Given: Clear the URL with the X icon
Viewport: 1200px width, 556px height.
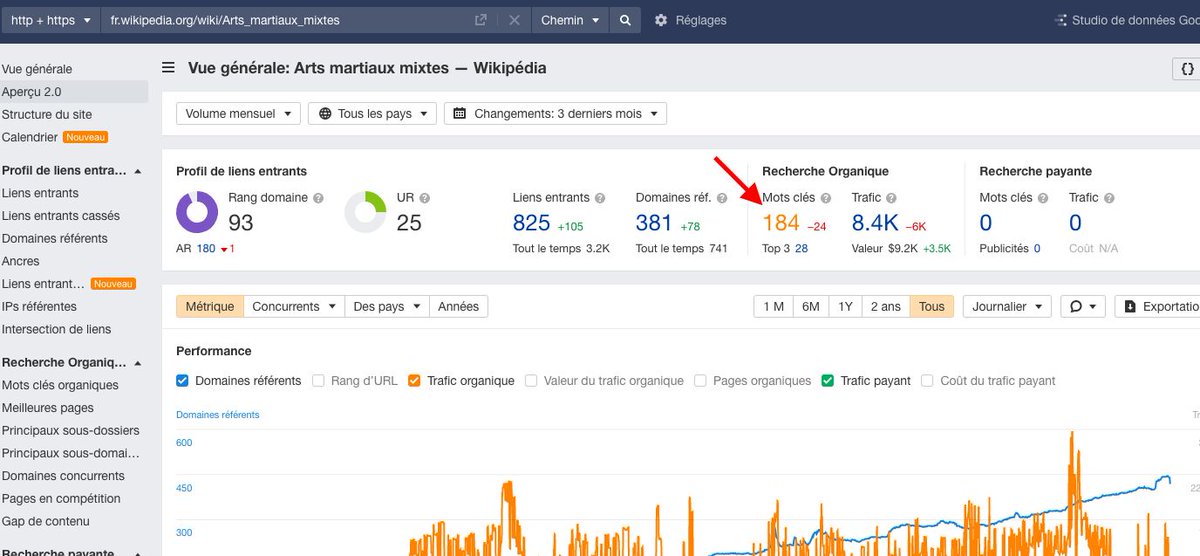Looking at the screenshot, I should tap(514, 20).
